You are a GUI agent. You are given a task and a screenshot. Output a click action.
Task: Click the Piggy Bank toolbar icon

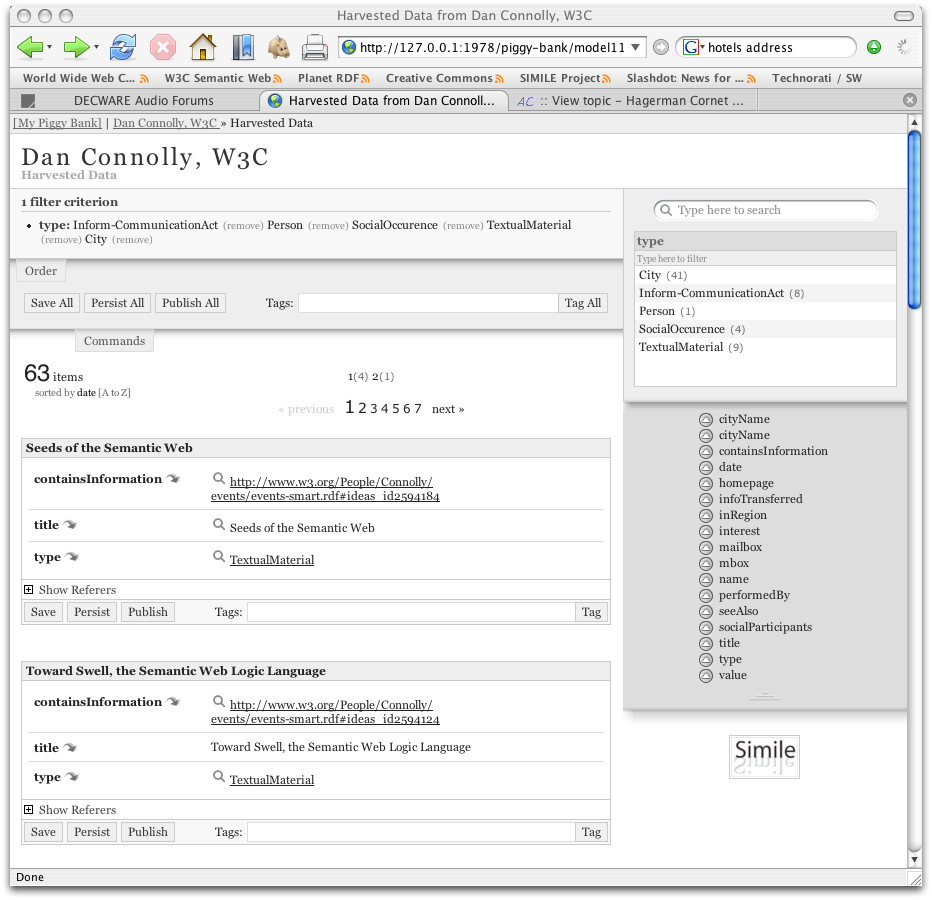pos(278,47)
